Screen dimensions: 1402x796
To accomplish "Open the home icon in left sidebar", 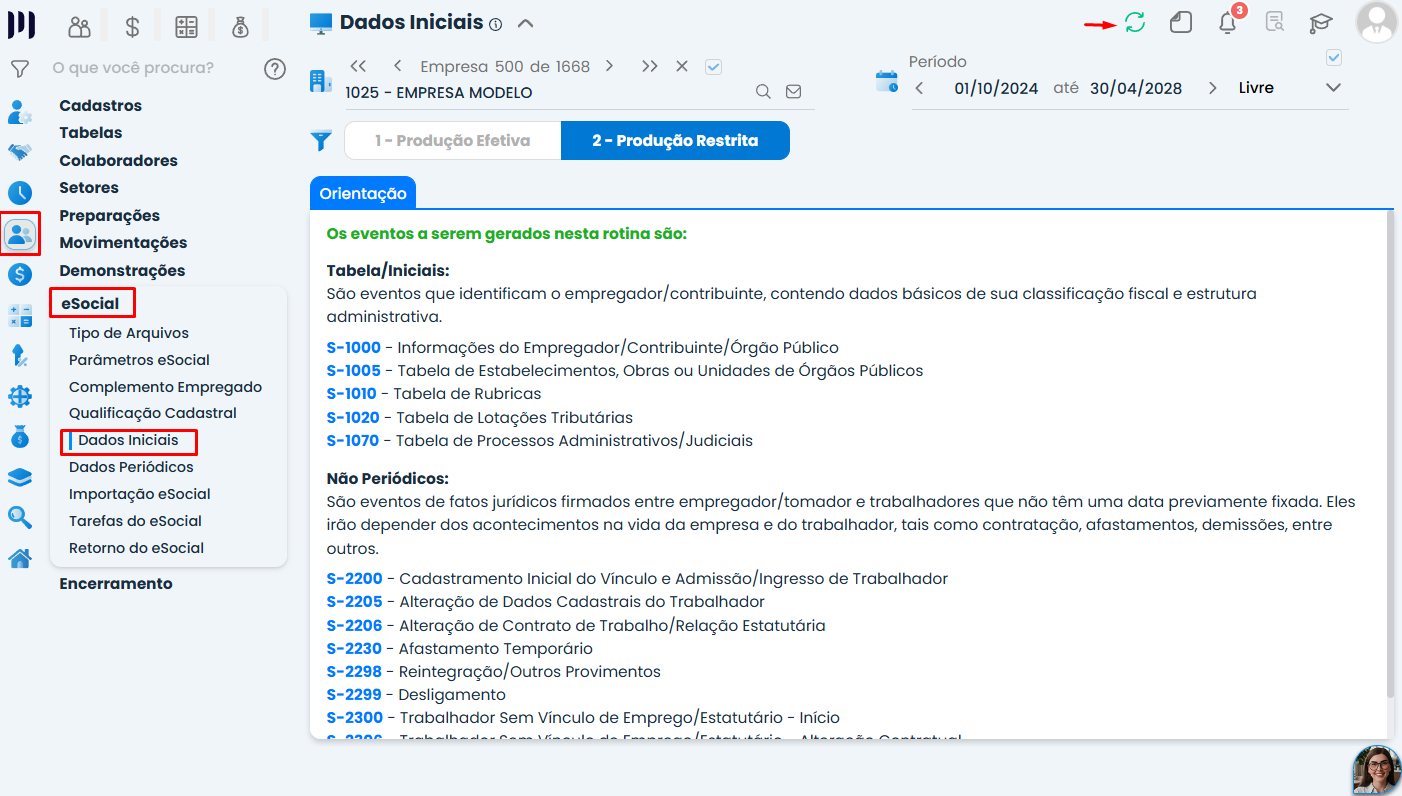I will pyautogui.click(x=19, y=558).
